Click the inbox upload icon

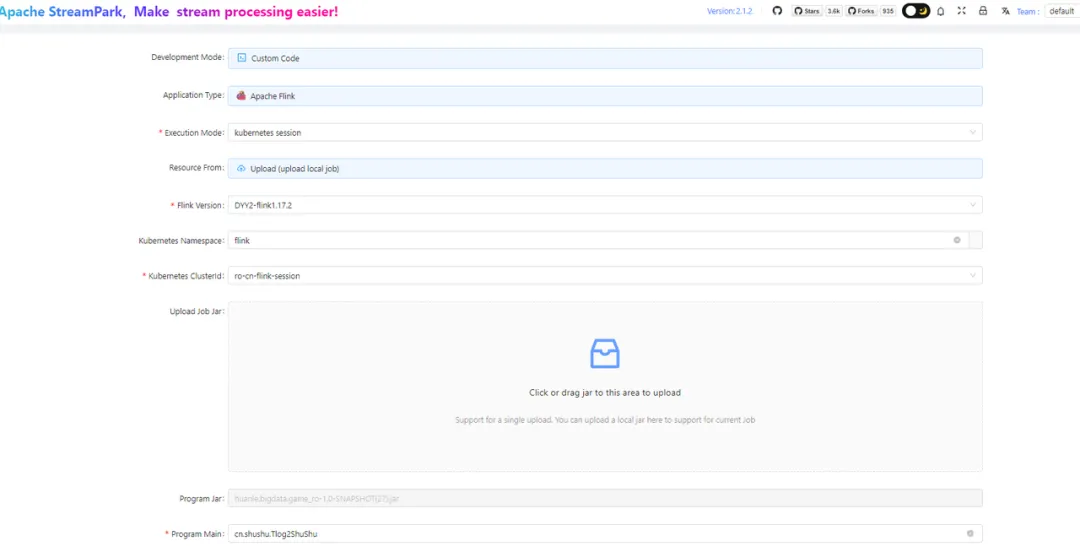(605, 353)
